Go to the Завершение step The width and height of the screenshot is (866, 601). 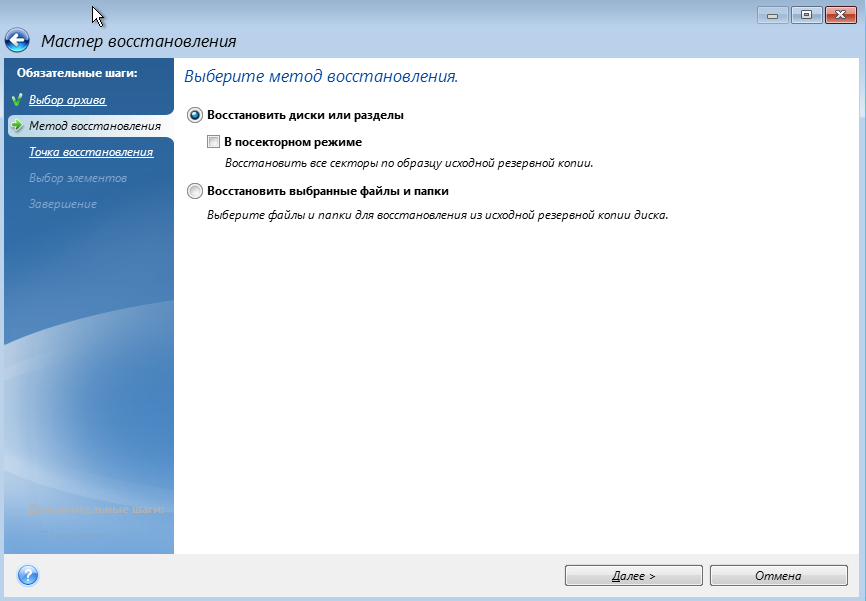(62, 204)
